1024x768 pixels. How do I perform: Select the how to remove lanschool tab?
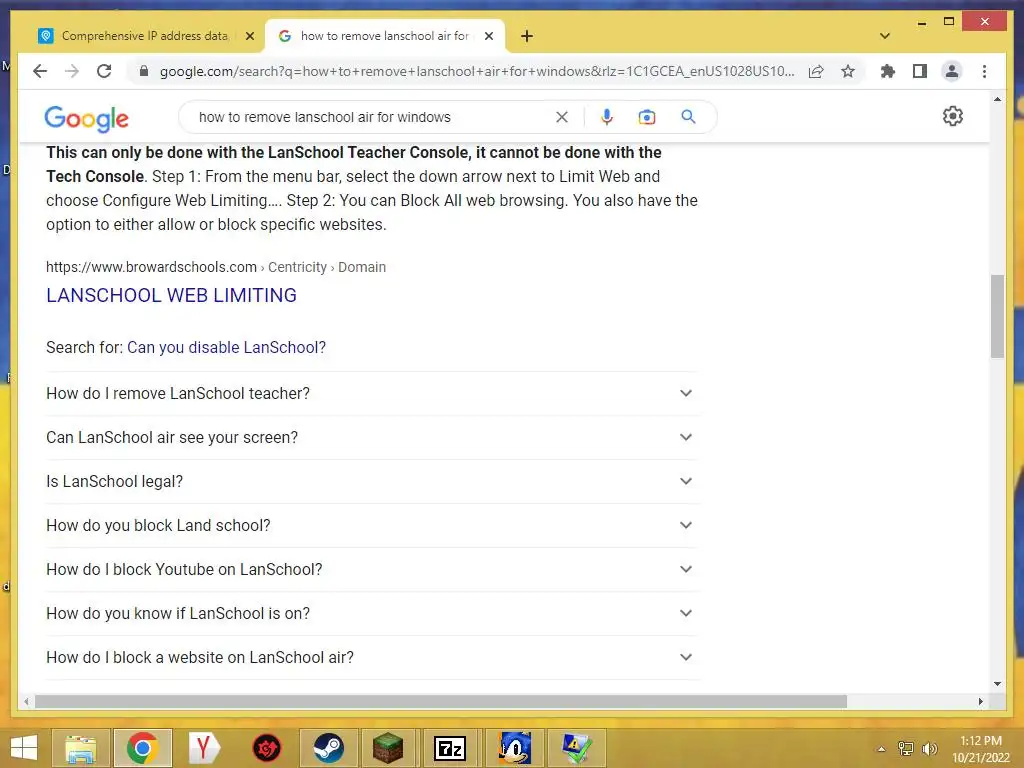385,36
